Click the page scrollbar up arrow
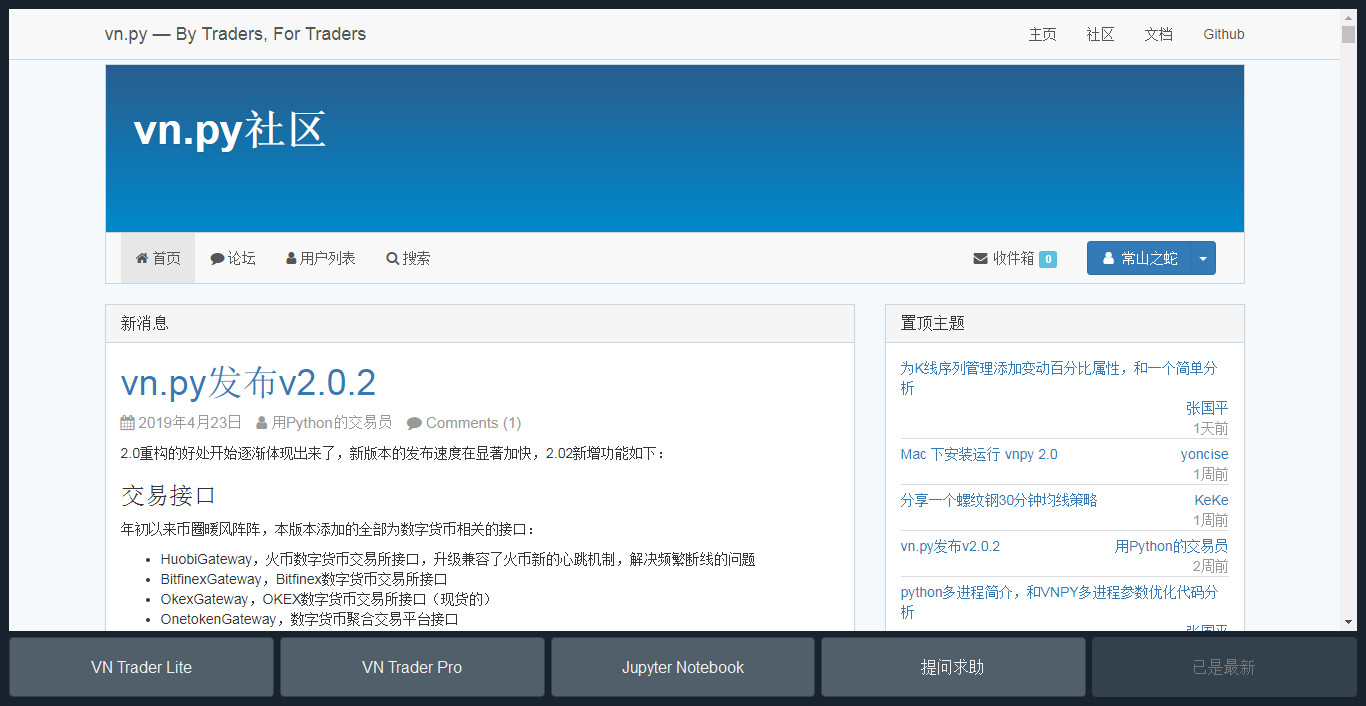Viewport: 1366px width, 706px height. pyautogui.click(x=1348, y=17)
